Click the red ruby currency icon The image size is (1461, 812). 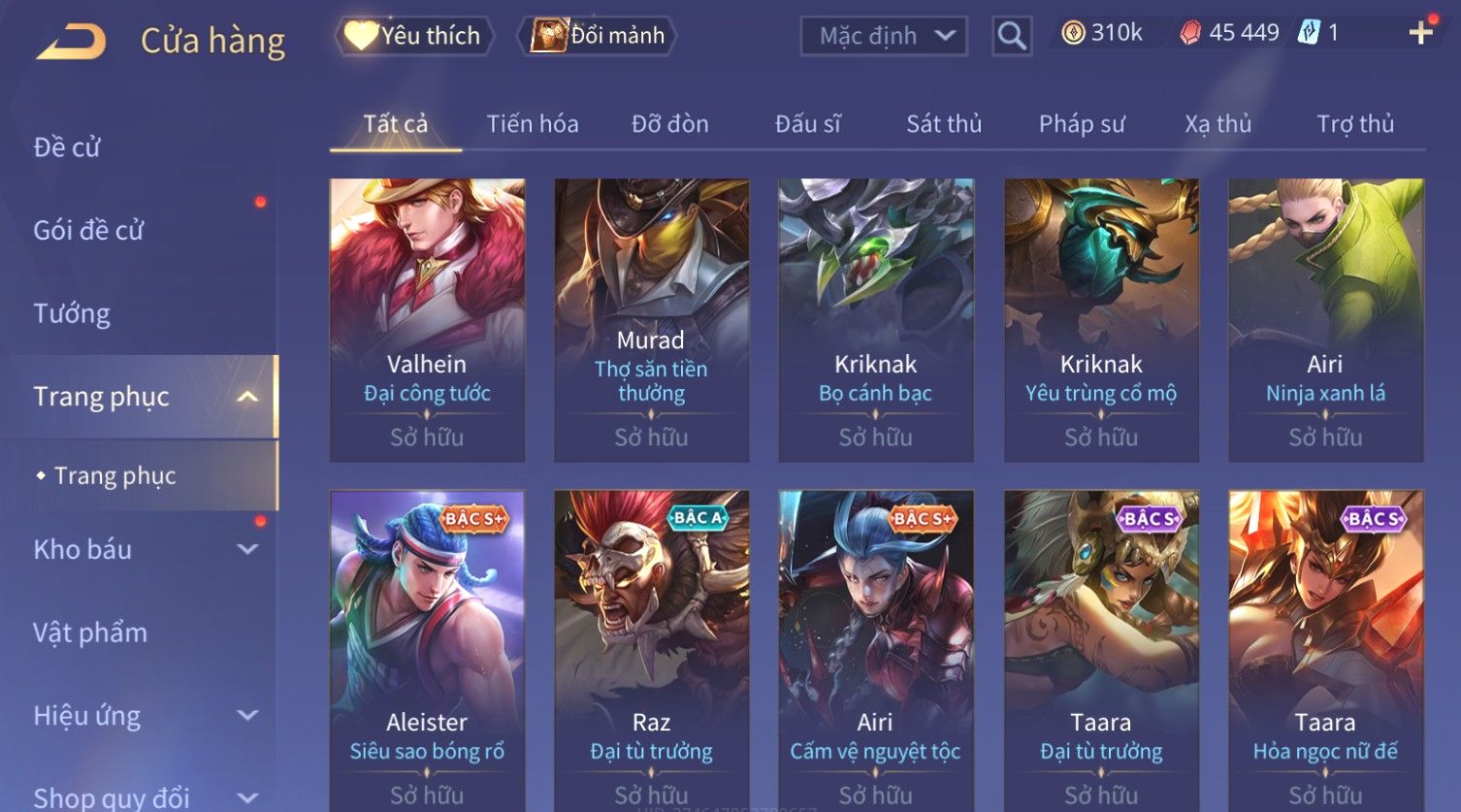pos(1190,34)
